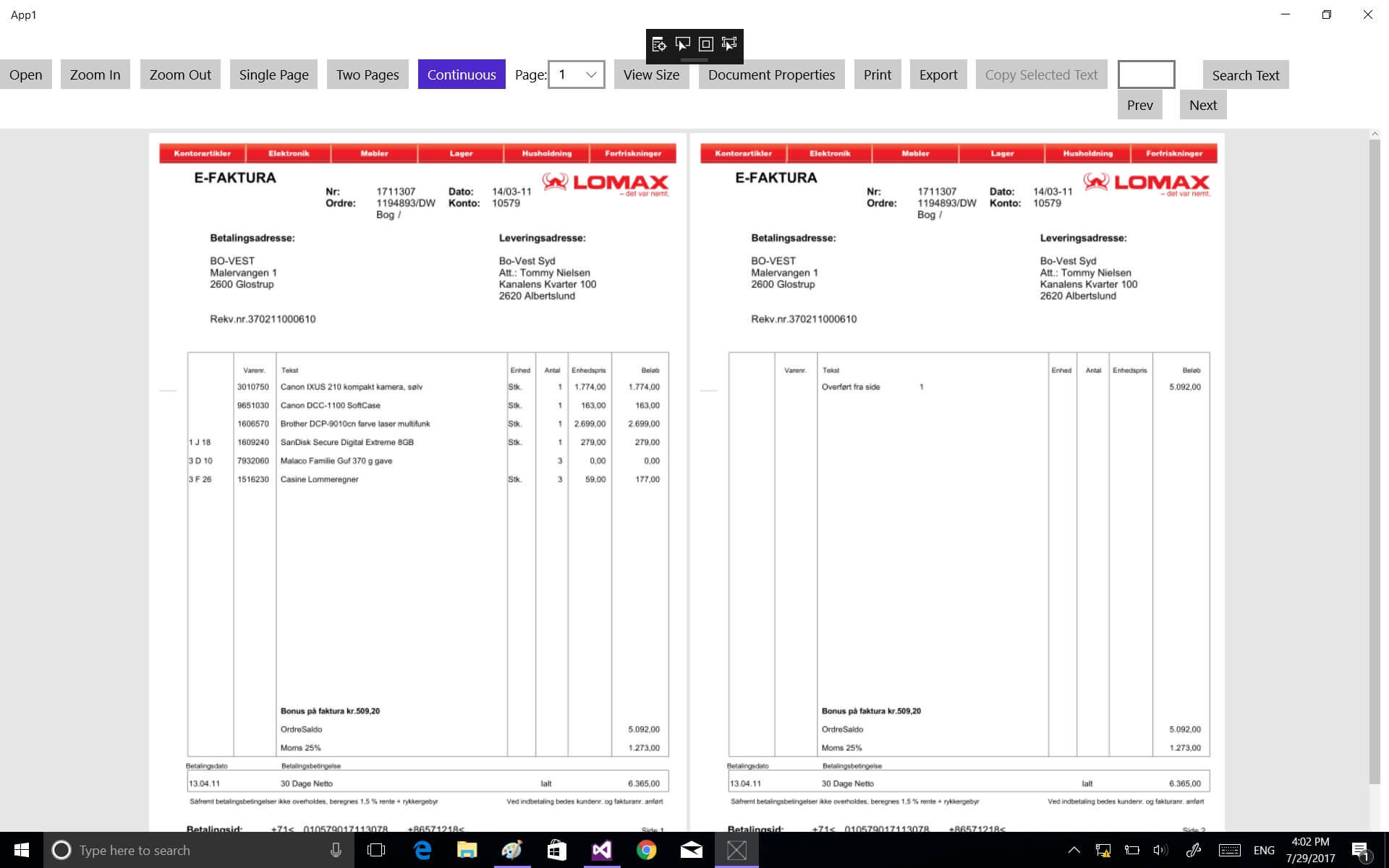Click the Search Text button

[1246, 75]
